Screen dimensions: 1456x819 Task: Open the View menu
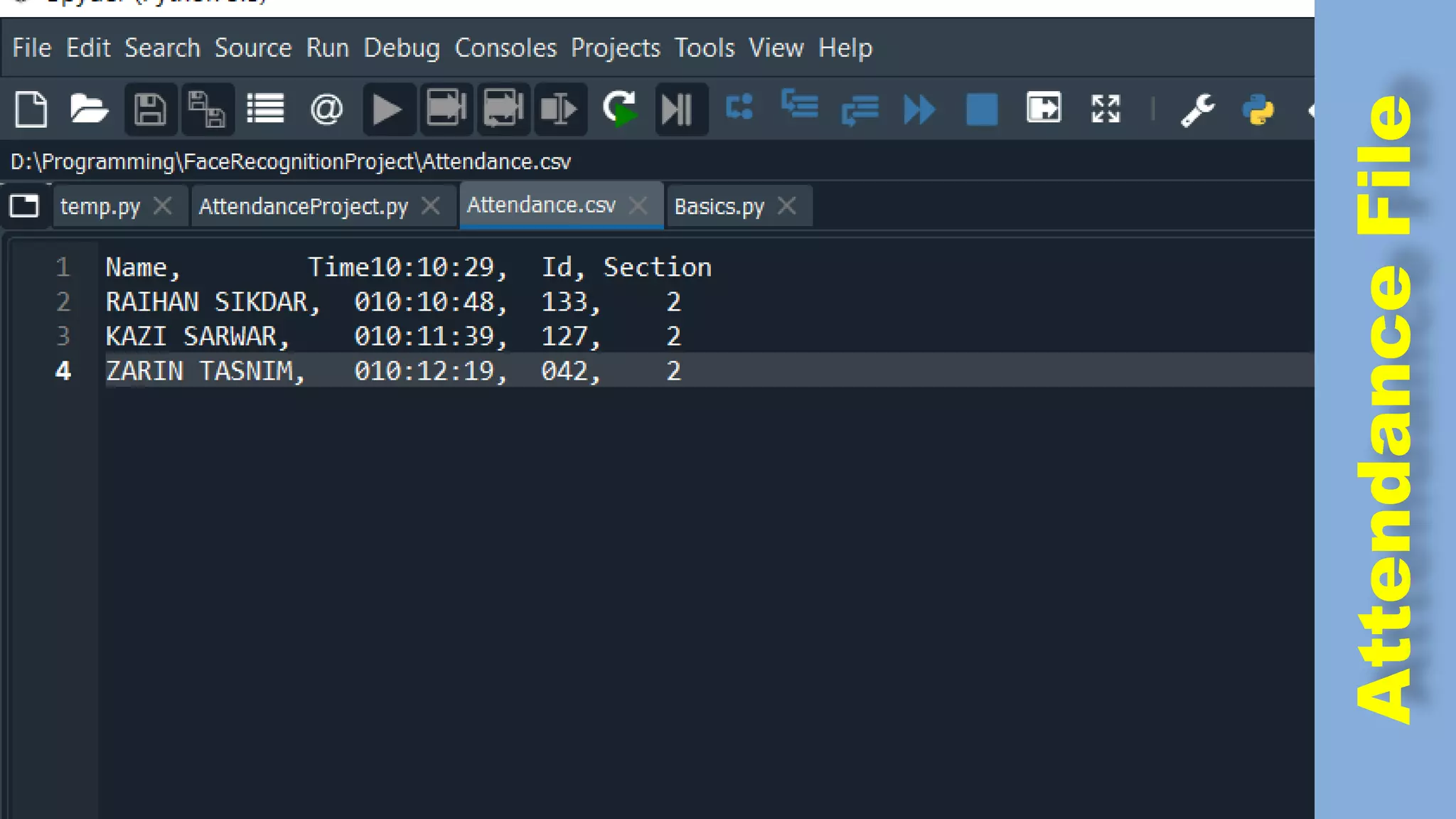(x=776, y=48)
